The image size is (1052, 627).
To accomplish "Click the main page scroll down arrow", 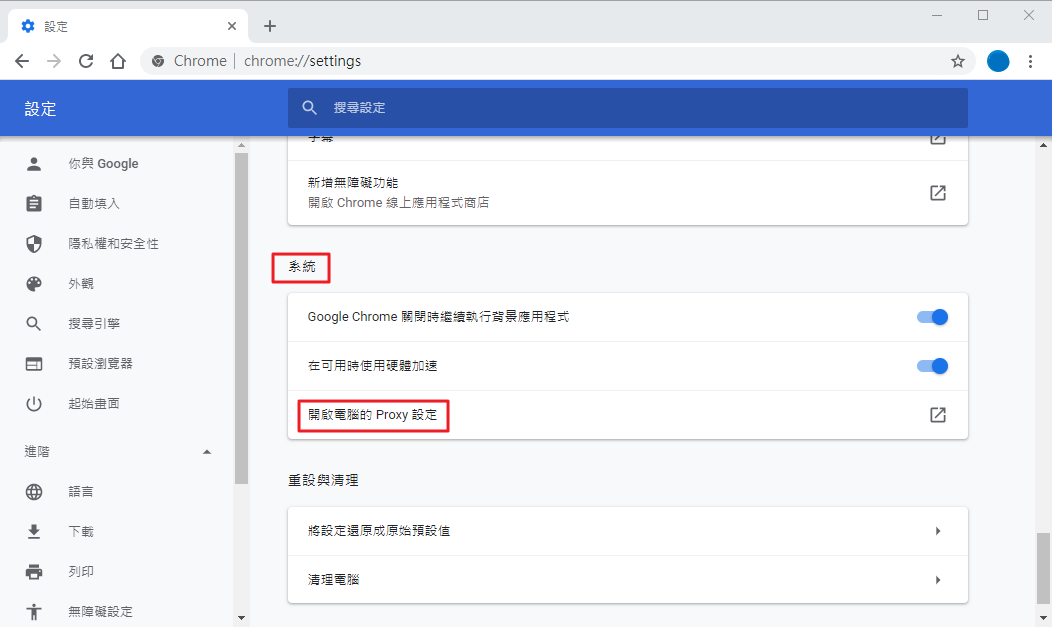I will pos(1043,618).
